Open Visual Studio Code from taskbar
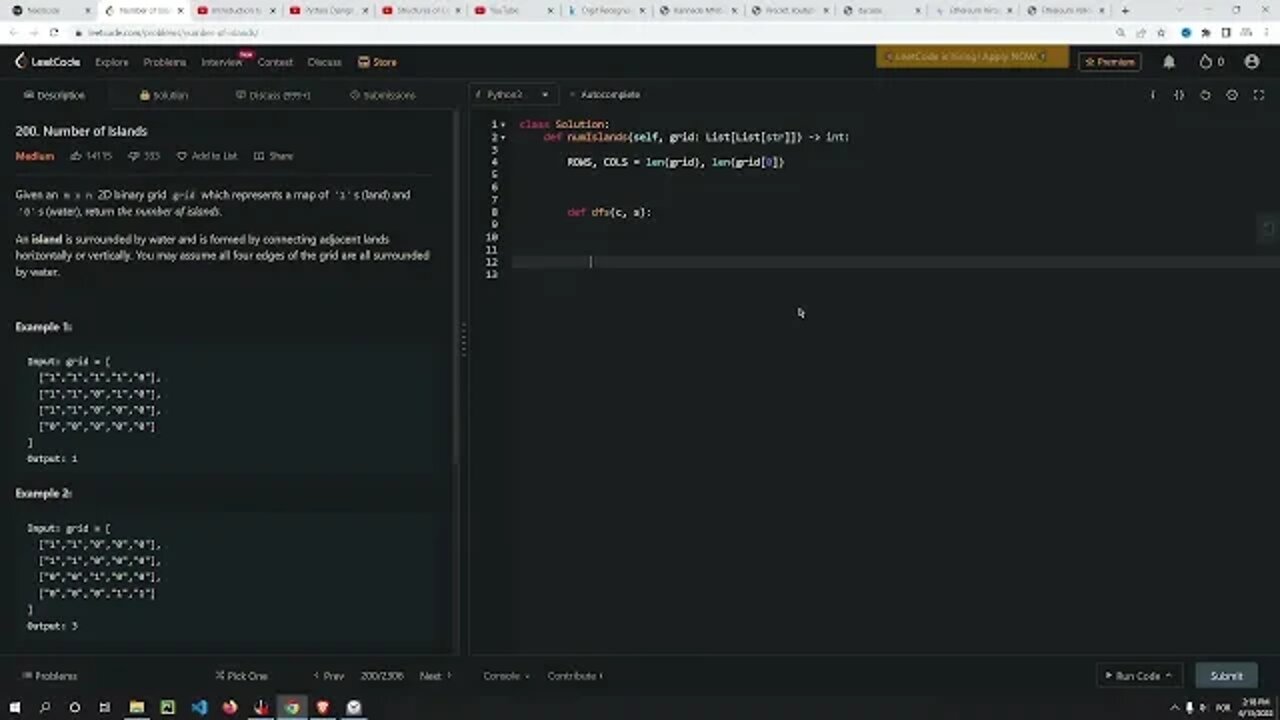Image resolution: width=1280 pixels, height=720 pixels. 199,707
